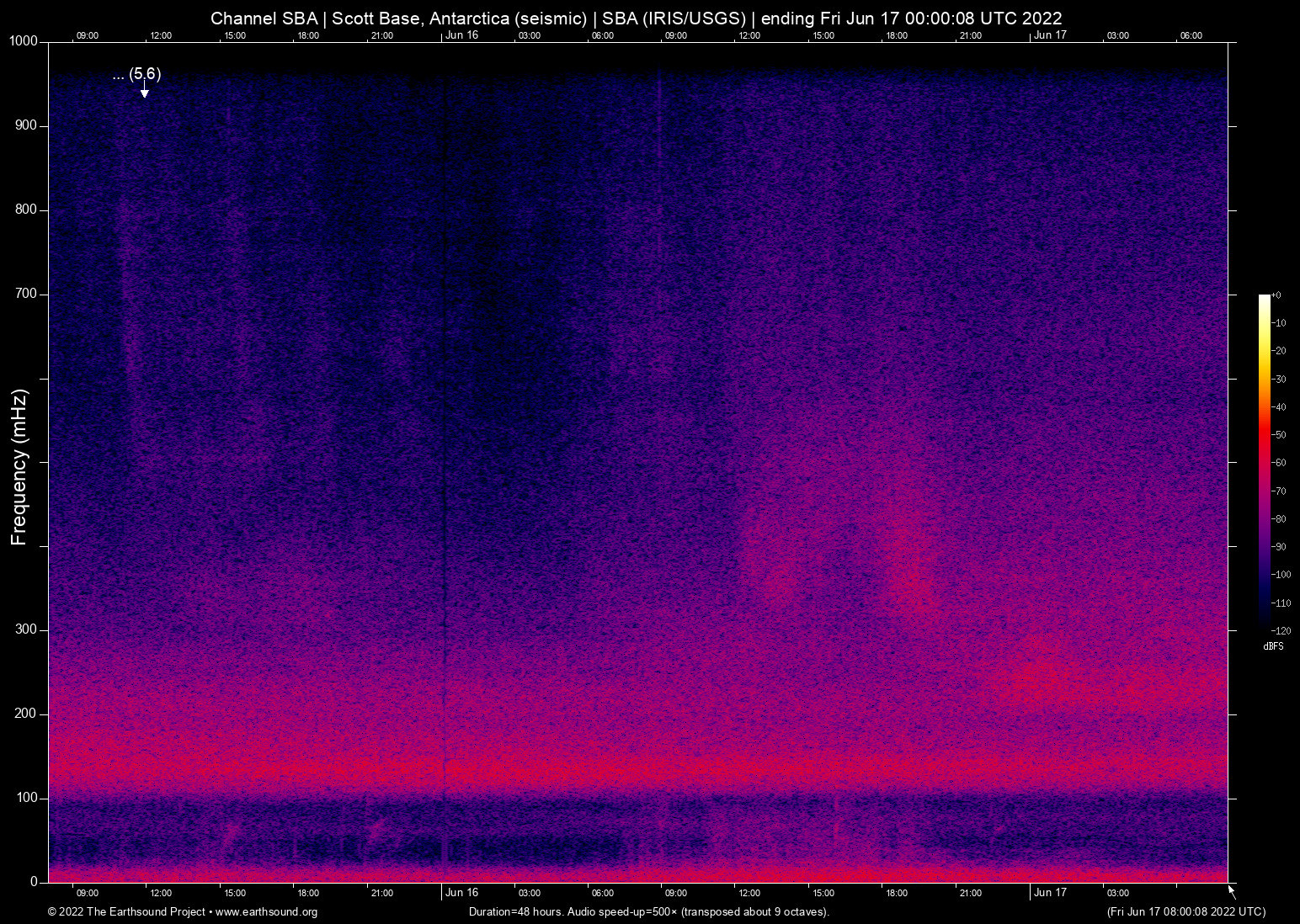The image size is (1300, 924).
Task: Click the "-60" value on the color scale
Action: pyautogui.click(x=1278, y=463)
